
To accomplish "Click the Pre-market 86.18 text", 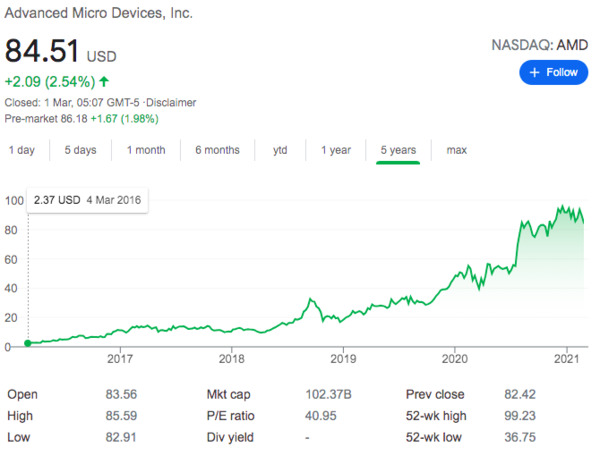I will click(x=46, y=119).
